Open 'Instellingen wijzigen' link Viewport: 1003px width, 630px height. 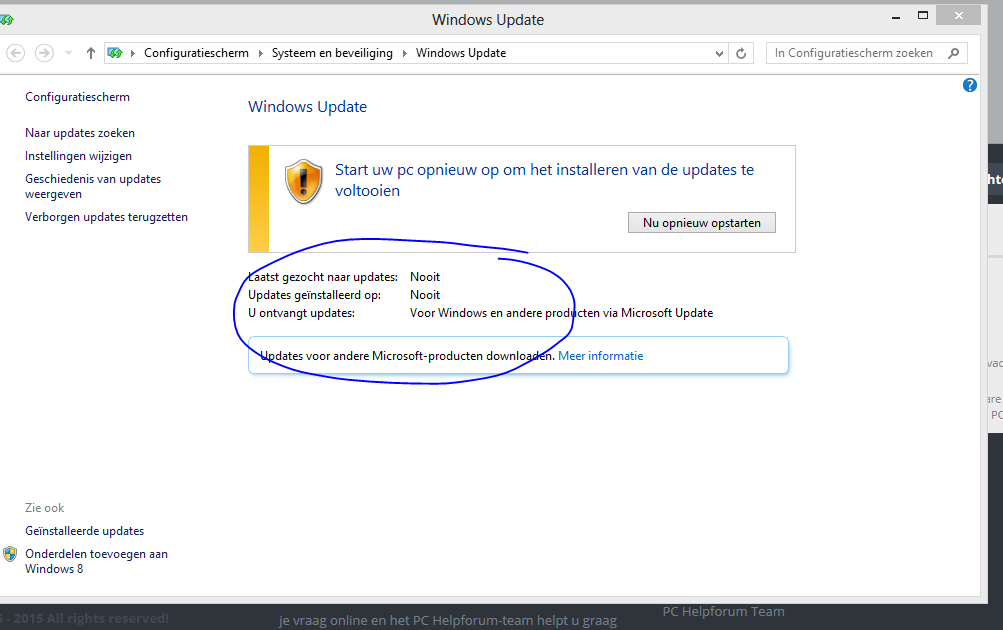(x=78, y=156)
